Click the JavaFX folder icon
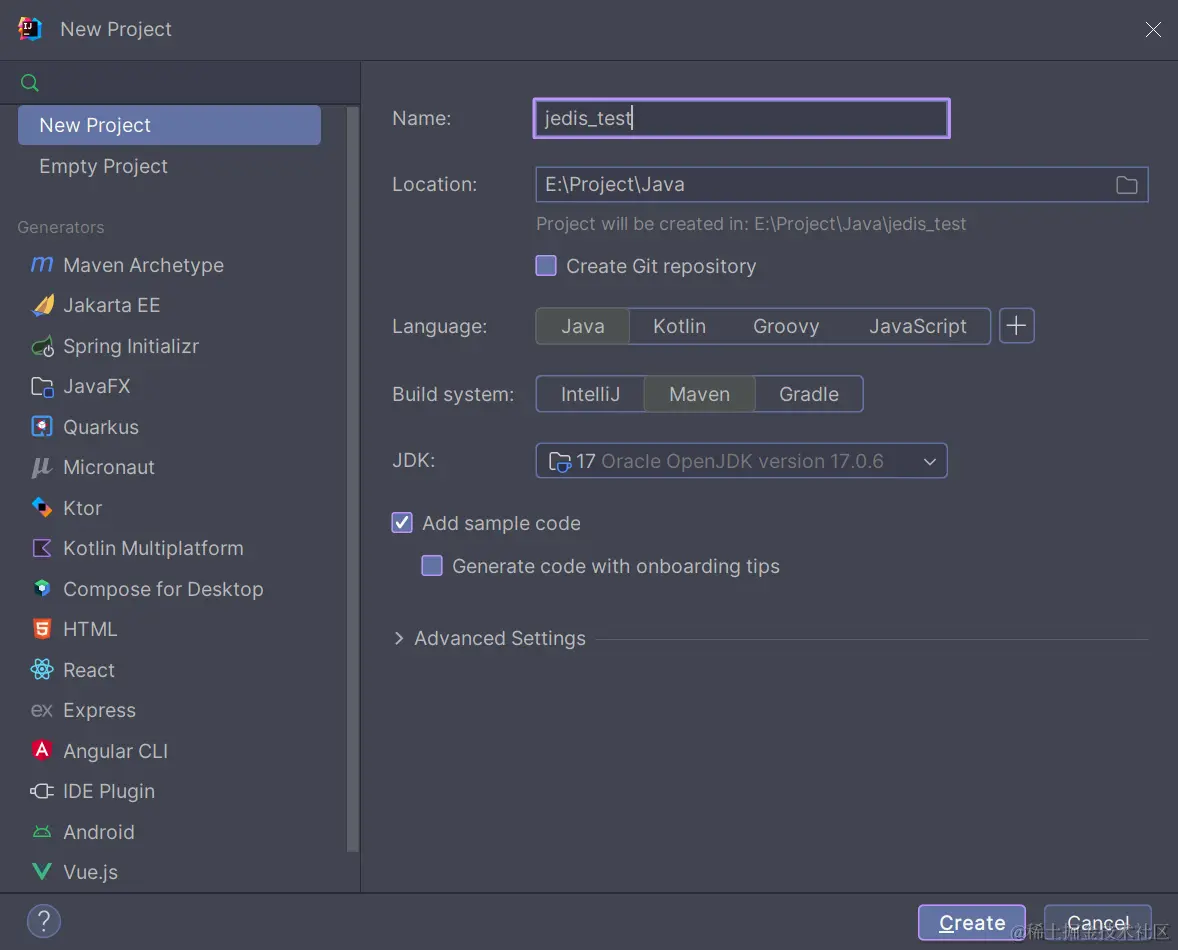 [x=42, y=387]
